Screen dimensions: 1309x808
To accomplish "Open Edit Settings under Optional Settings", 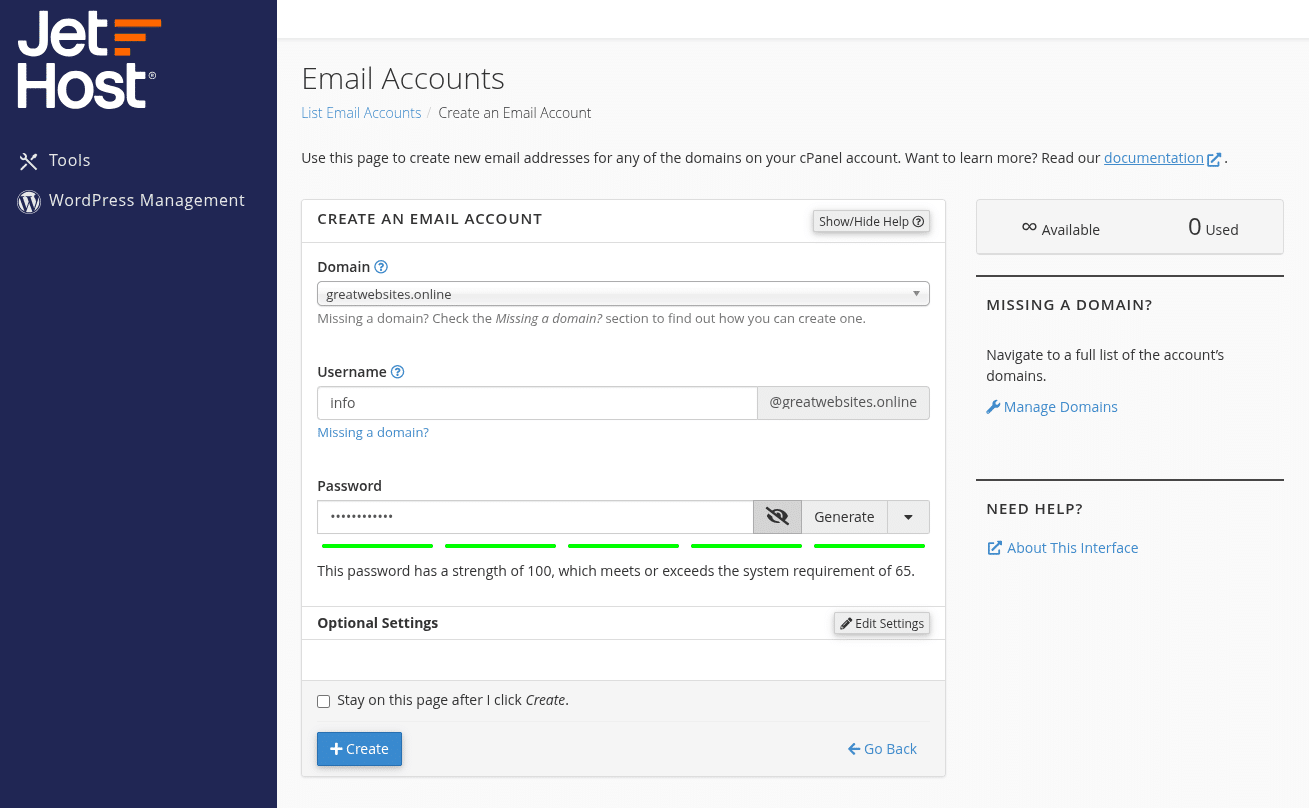I will pos(881,623).
